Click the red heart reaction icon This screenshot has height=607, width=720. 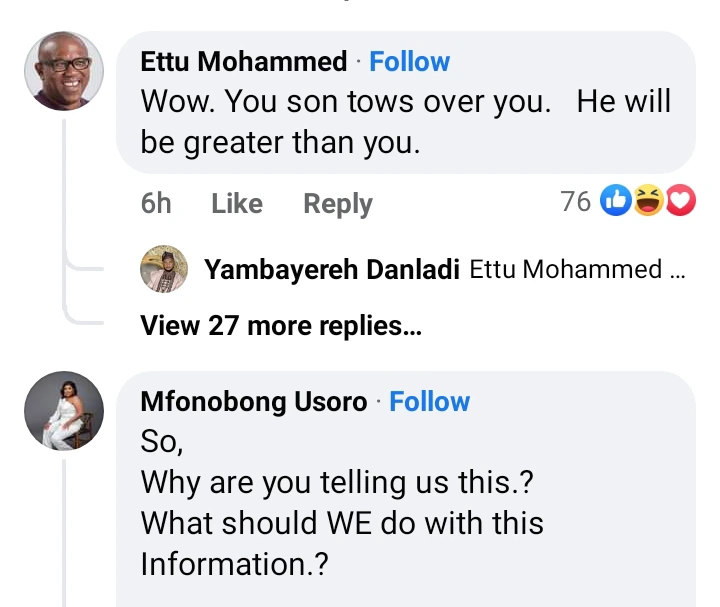click(680, 202)
